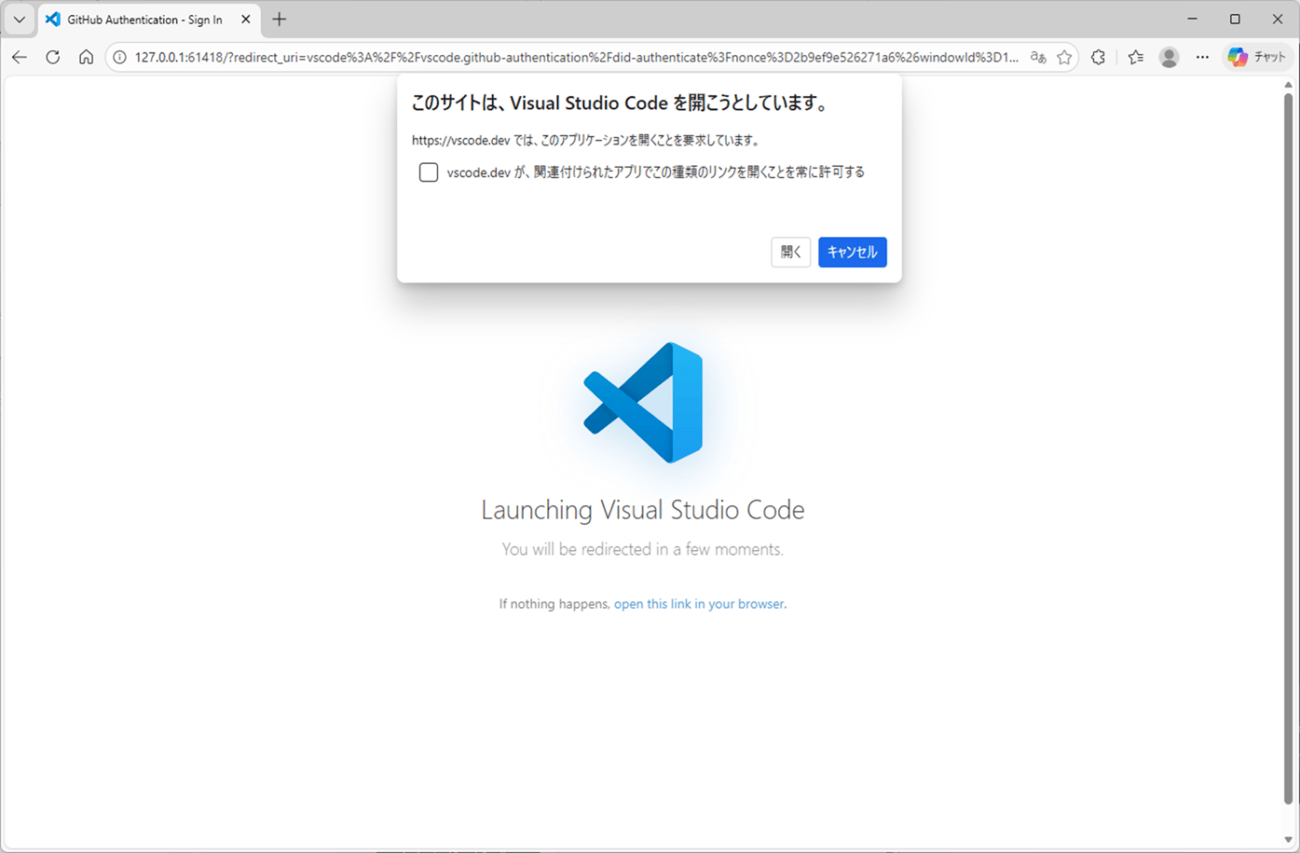Click the site information icon in the address bar
This screenshot has width=1300, height=853.
120,57
